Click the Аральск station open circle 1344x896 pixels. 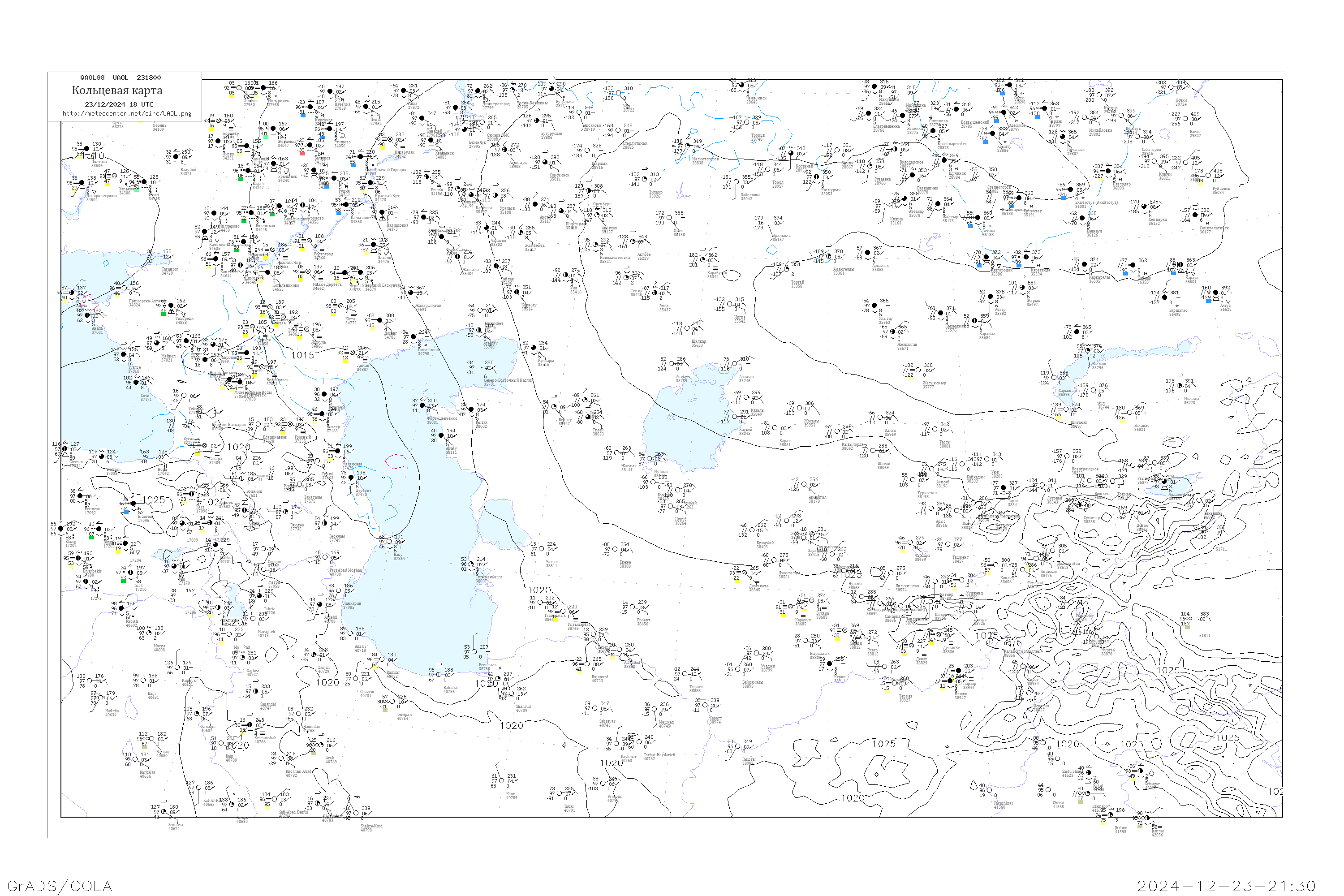(735, 364)
